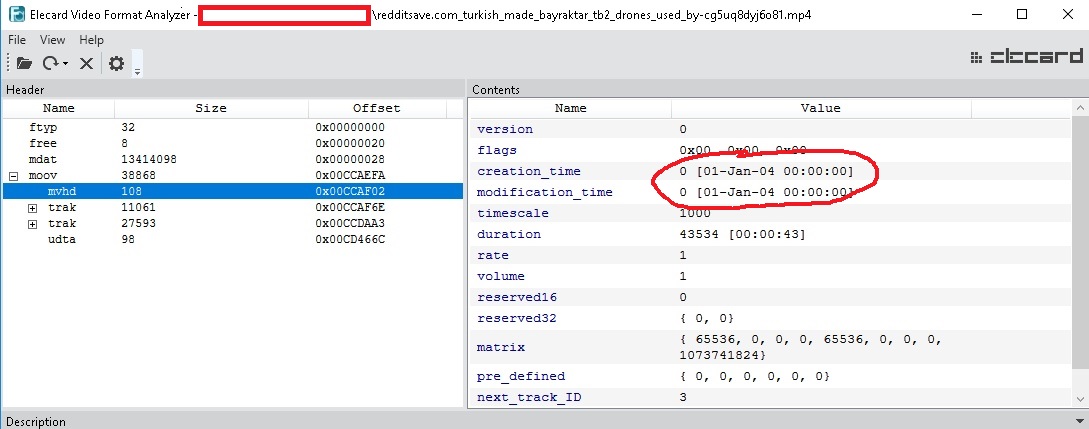Select the flags field name
This screenshot has height=429, width=1089.
click(497, 150)
